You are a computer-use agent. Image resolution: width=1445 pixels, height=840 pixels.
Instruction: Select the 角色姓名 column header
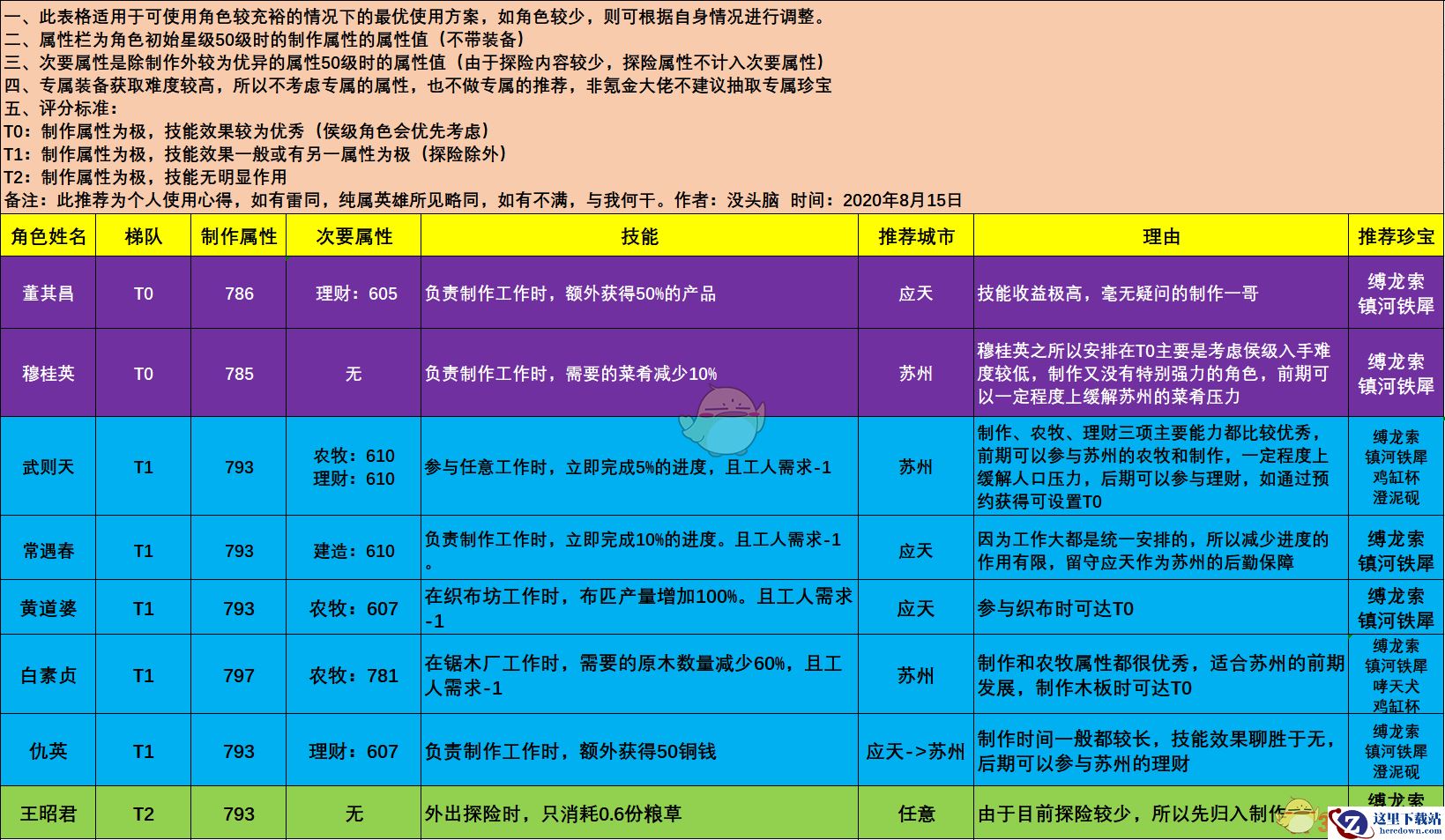click(x=48, y=236)
